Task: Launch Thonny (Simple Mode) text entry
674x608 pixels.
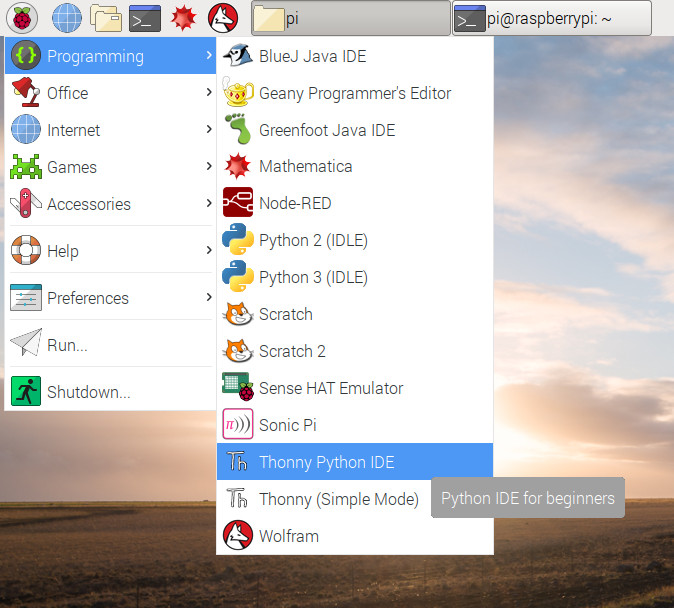Action: (x=339, y=500)
